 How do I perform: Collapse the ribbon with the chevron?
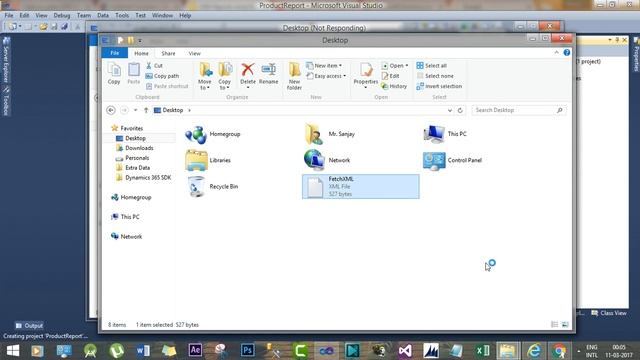click(x=556, y=53)
